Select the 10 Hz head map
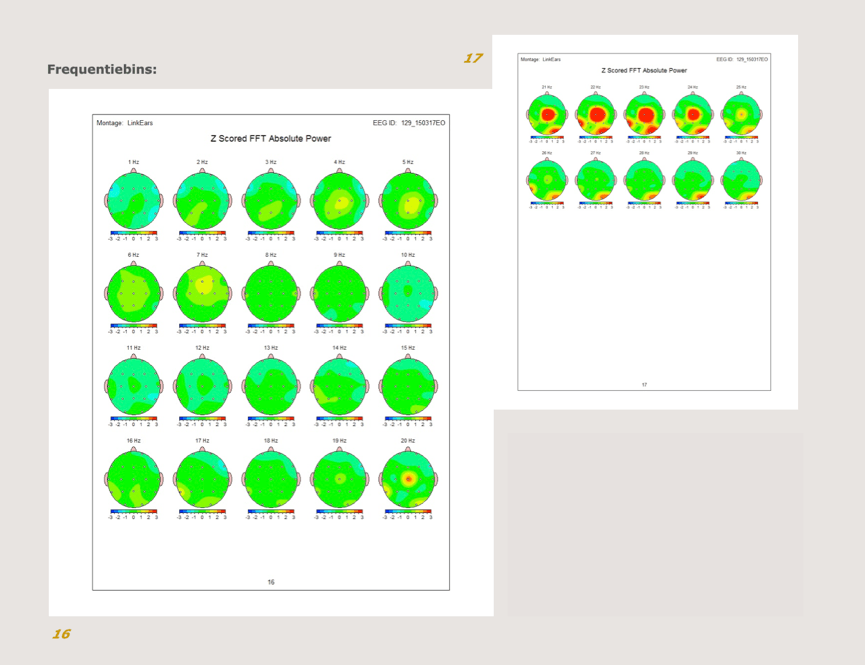The image size is (865, 665). pos(408,293)
